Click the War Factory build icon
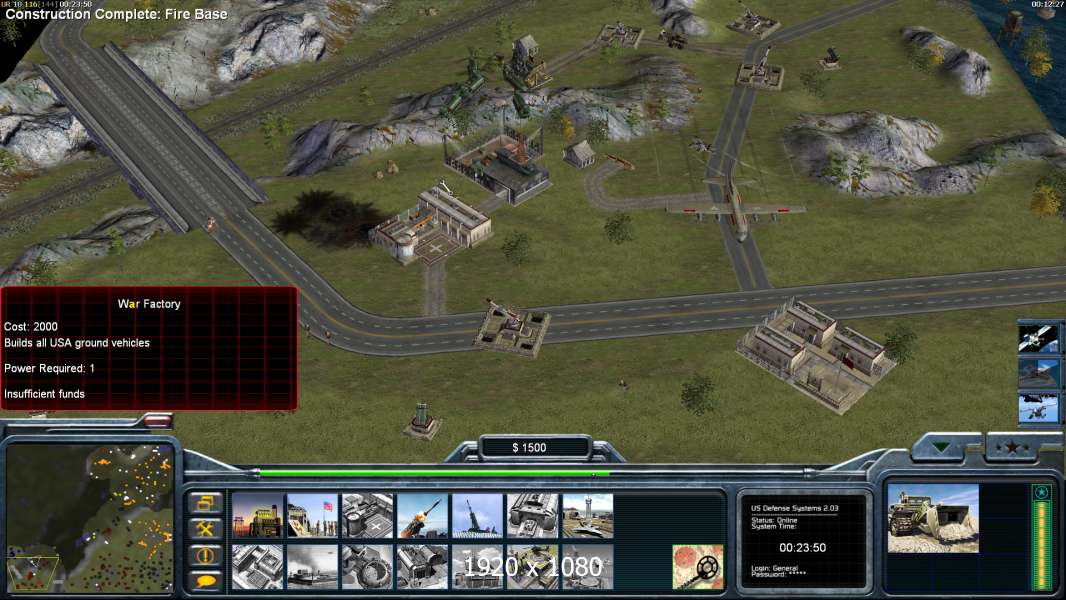This screenshot has width=1066, height=600. (x=532, y=516)
